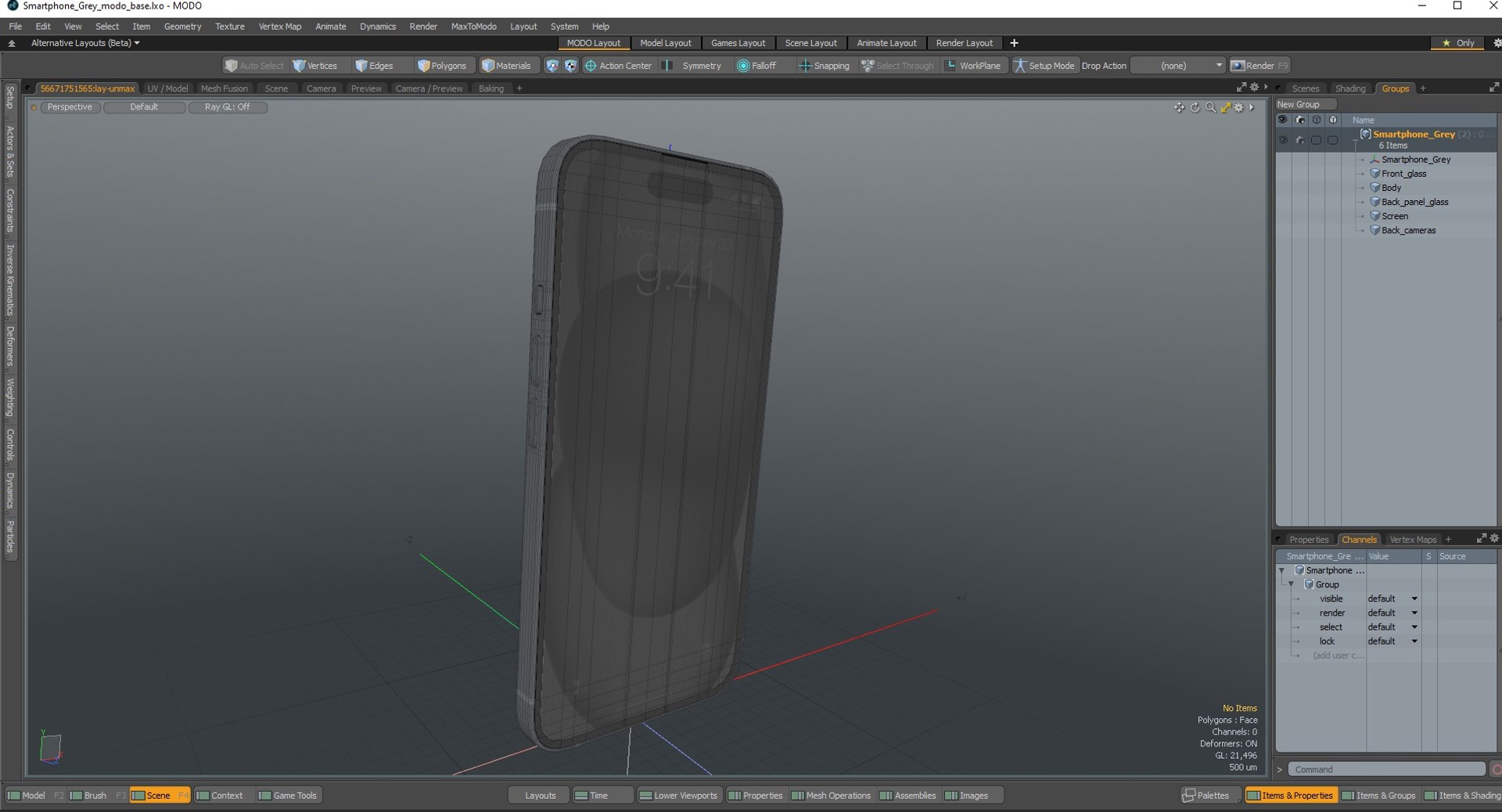
Task: Toggle Ray GL: Off button
Action: [x=228, y=107]
